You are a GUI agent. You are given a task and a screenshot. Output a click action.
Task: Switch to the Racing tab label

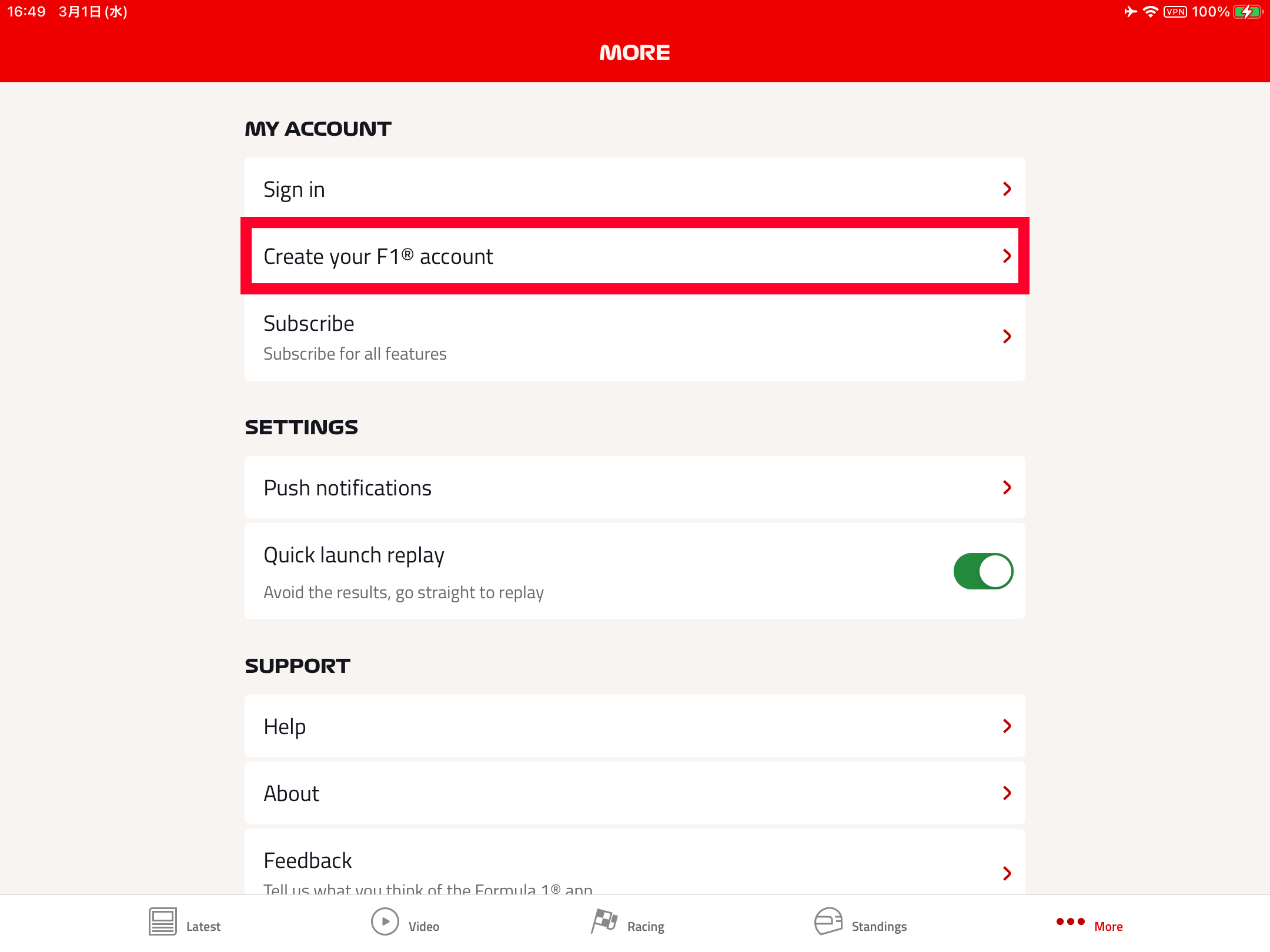[x=646, y=927]
